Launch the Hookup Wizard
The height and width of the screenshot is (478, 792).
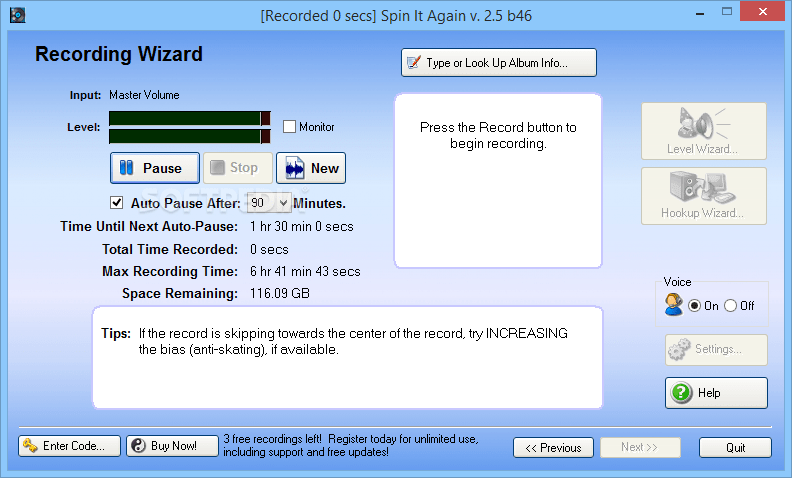704,196
